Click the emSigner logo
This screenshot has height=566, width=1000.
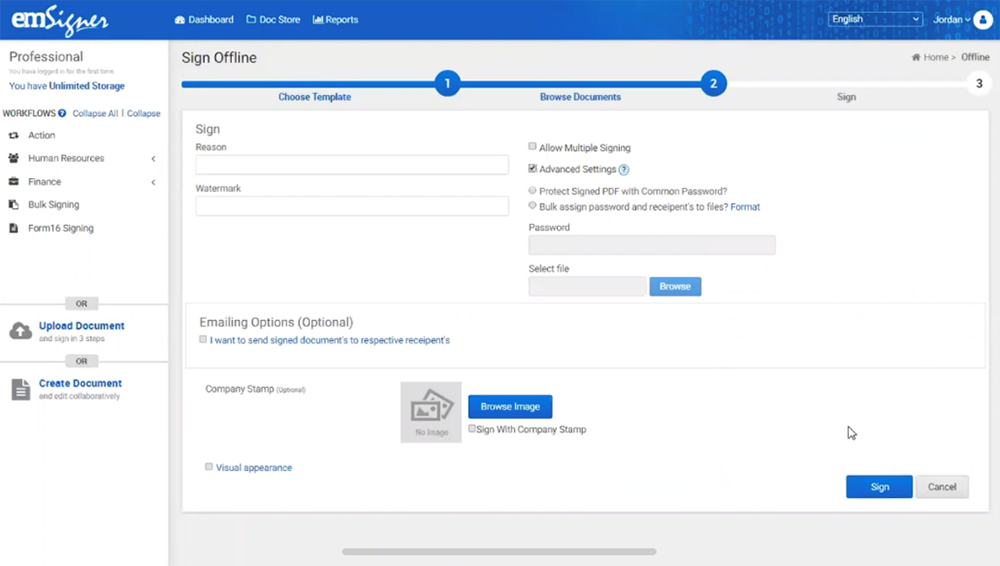(60, 20)
